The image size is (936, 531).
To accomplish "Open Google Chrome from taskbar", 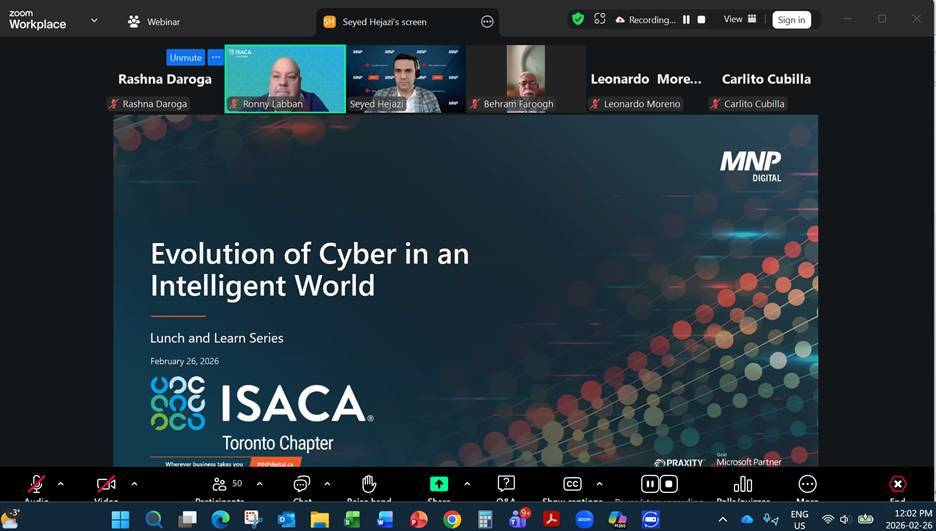I will pos(452,519).
